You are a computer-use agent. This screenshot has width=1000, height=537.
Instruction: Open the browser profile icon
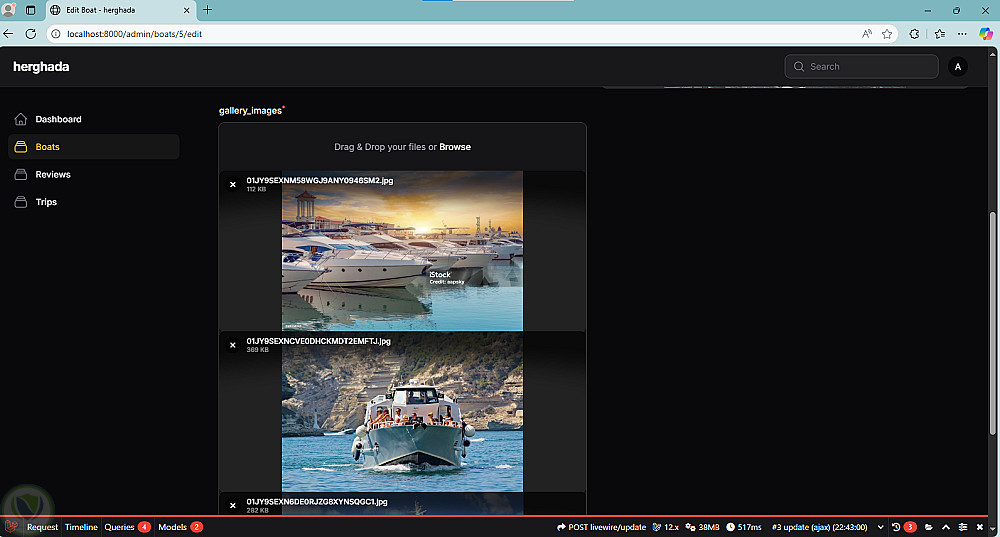click(8, 10)
